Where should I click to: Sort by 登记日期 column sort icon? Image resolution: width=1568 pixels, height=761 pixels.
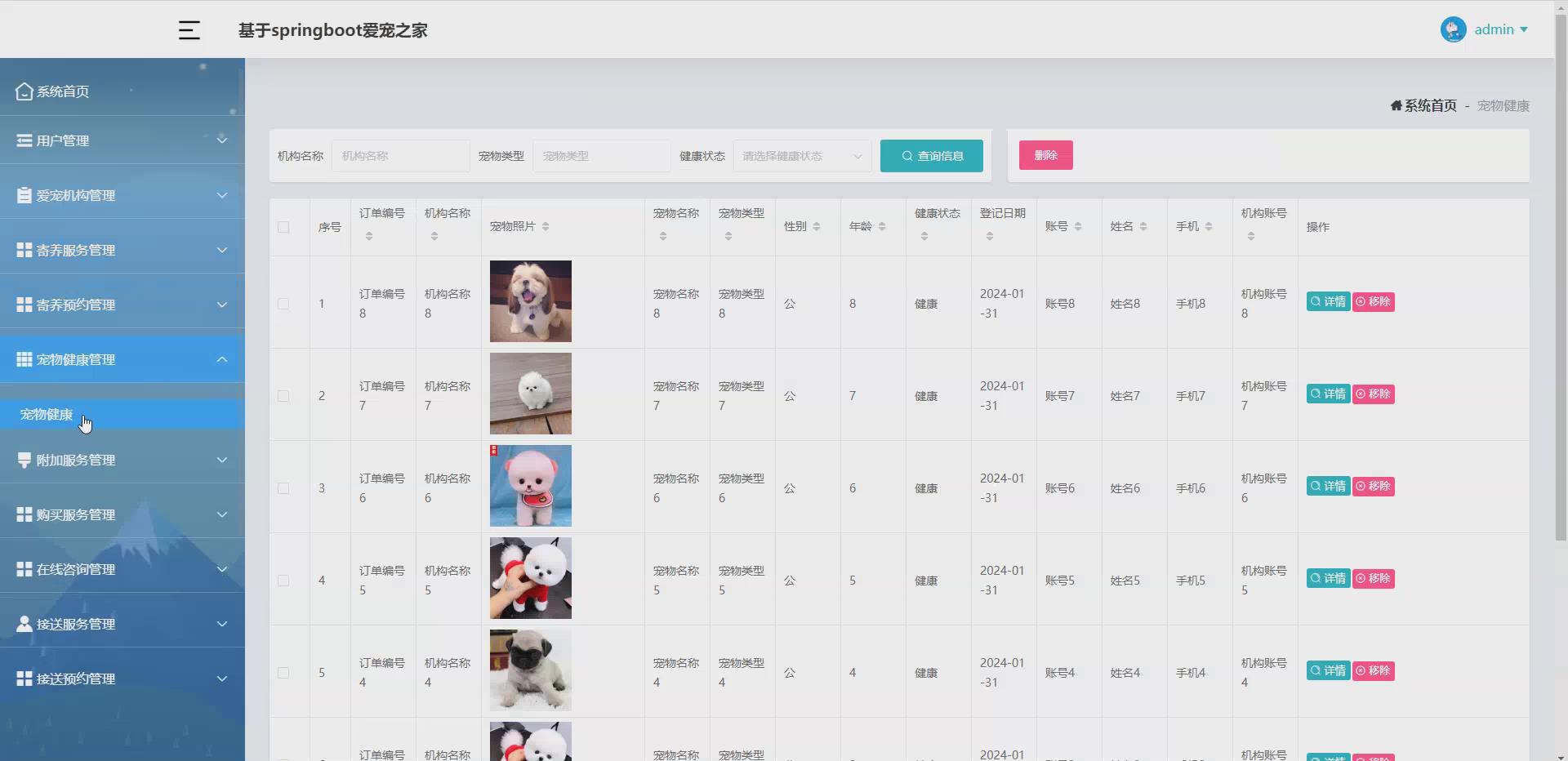click(x=990, y=236)
